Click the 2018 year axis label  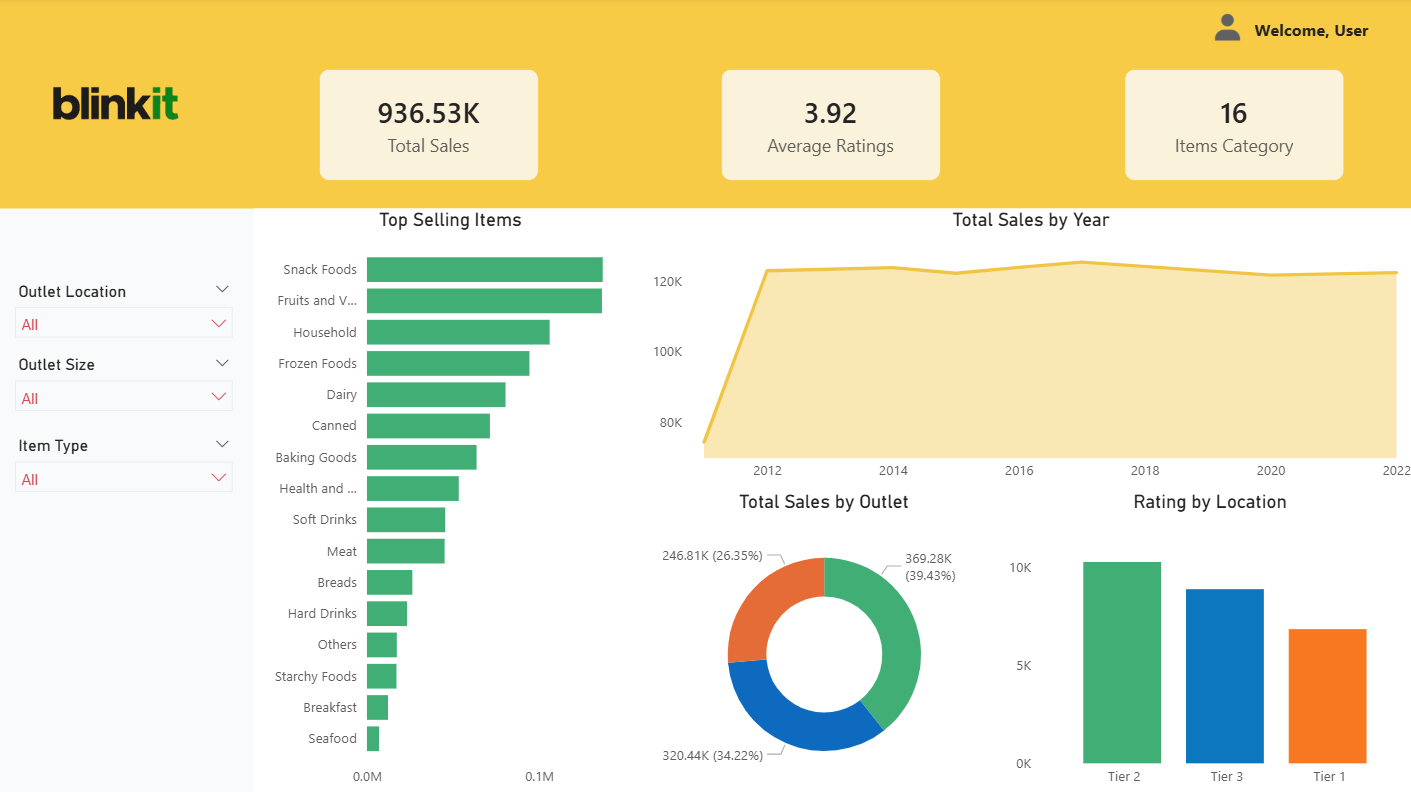(1145, 471)
